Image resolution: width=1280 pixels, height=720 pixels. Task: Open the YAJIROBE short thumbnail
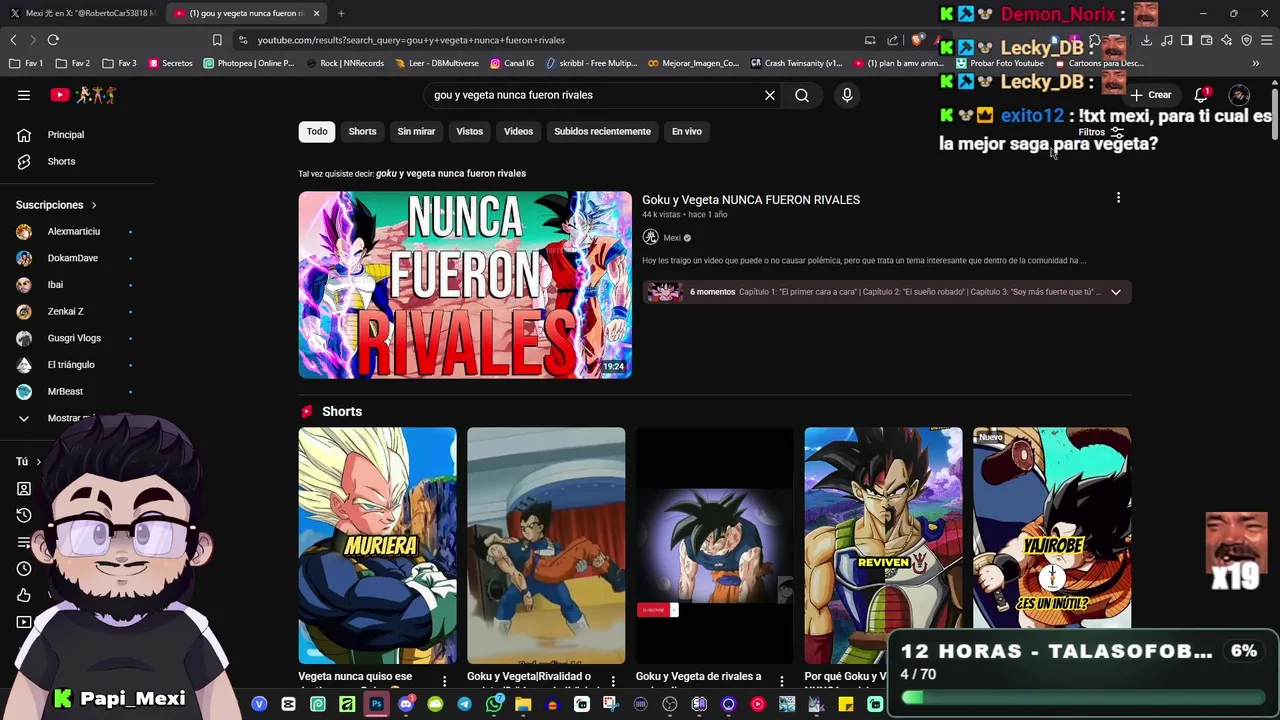click(x=1052, y=528)
